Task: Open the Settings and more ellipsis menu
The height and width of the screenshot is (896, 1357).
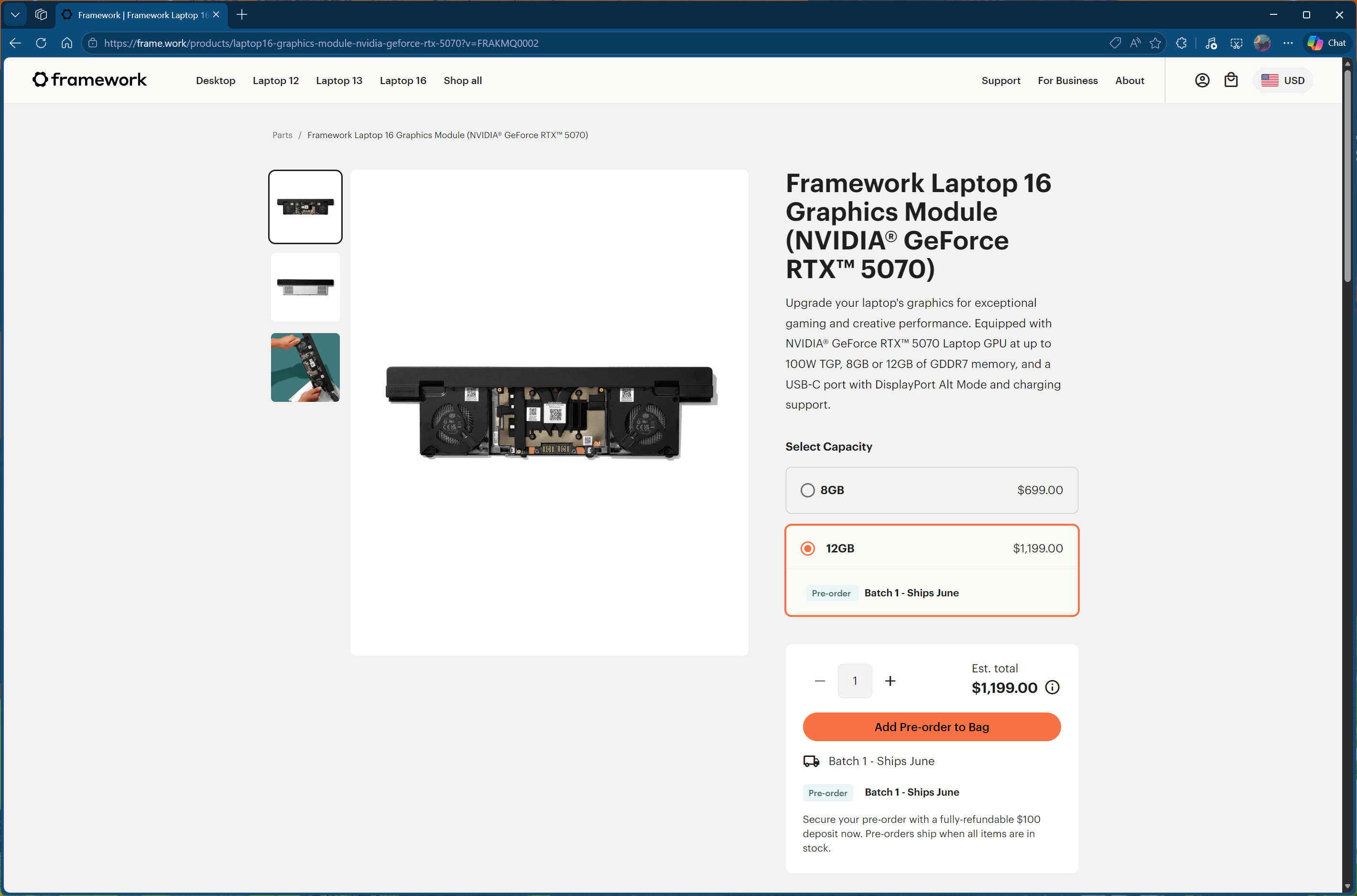Action: (1288, 43)
